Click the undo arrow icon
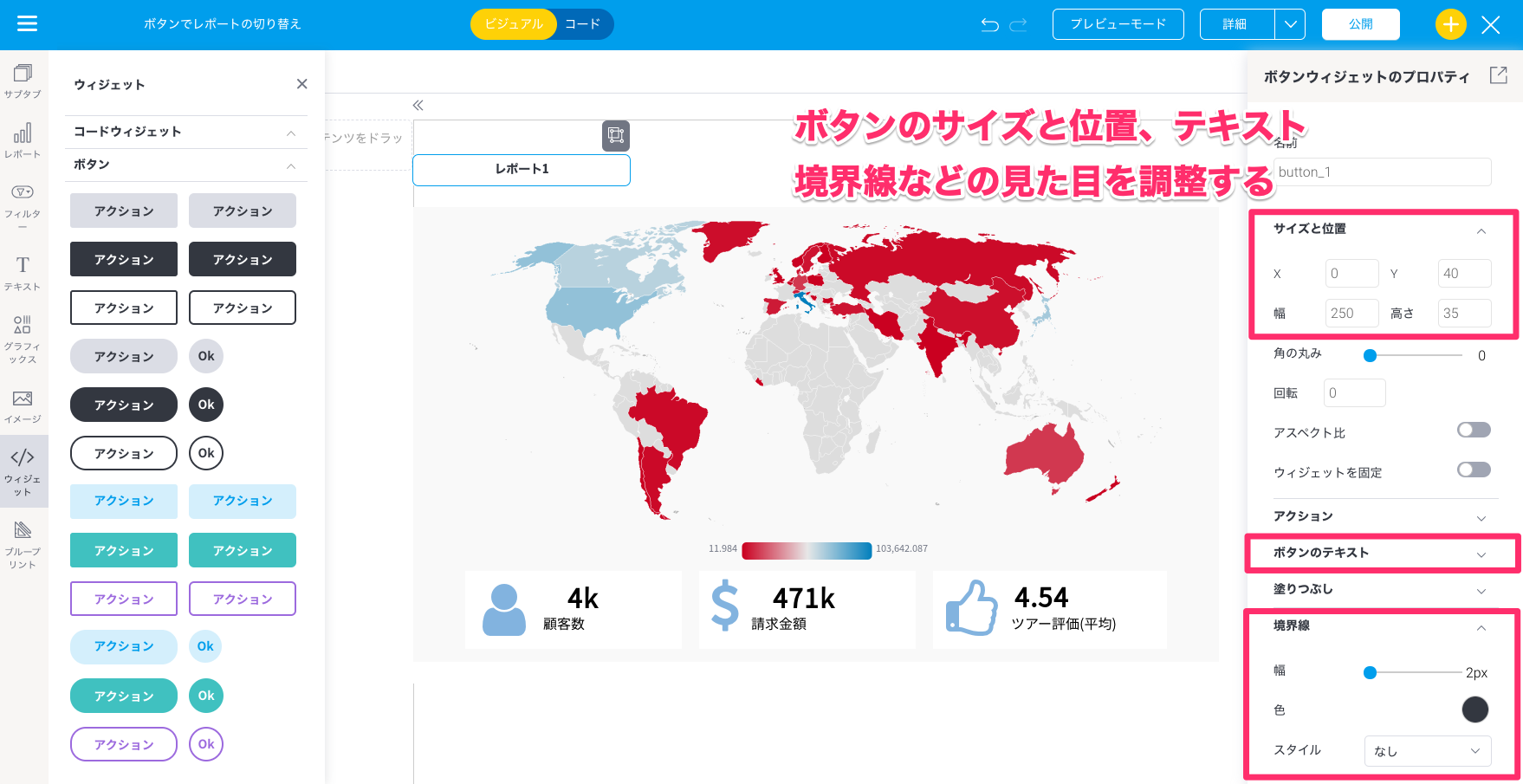The height and width of the screenshot is (784, 1523). pos(989,24)
